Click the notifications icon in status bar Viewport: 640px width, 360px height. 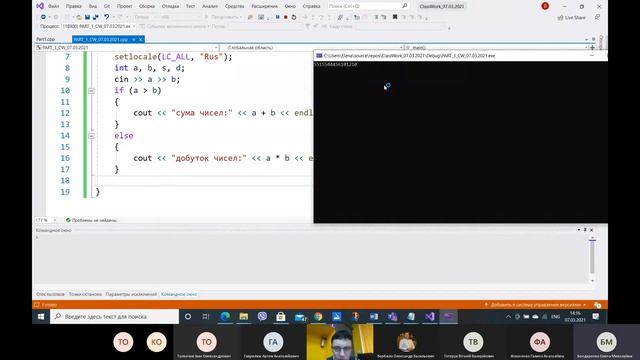[x=598, y=305]
